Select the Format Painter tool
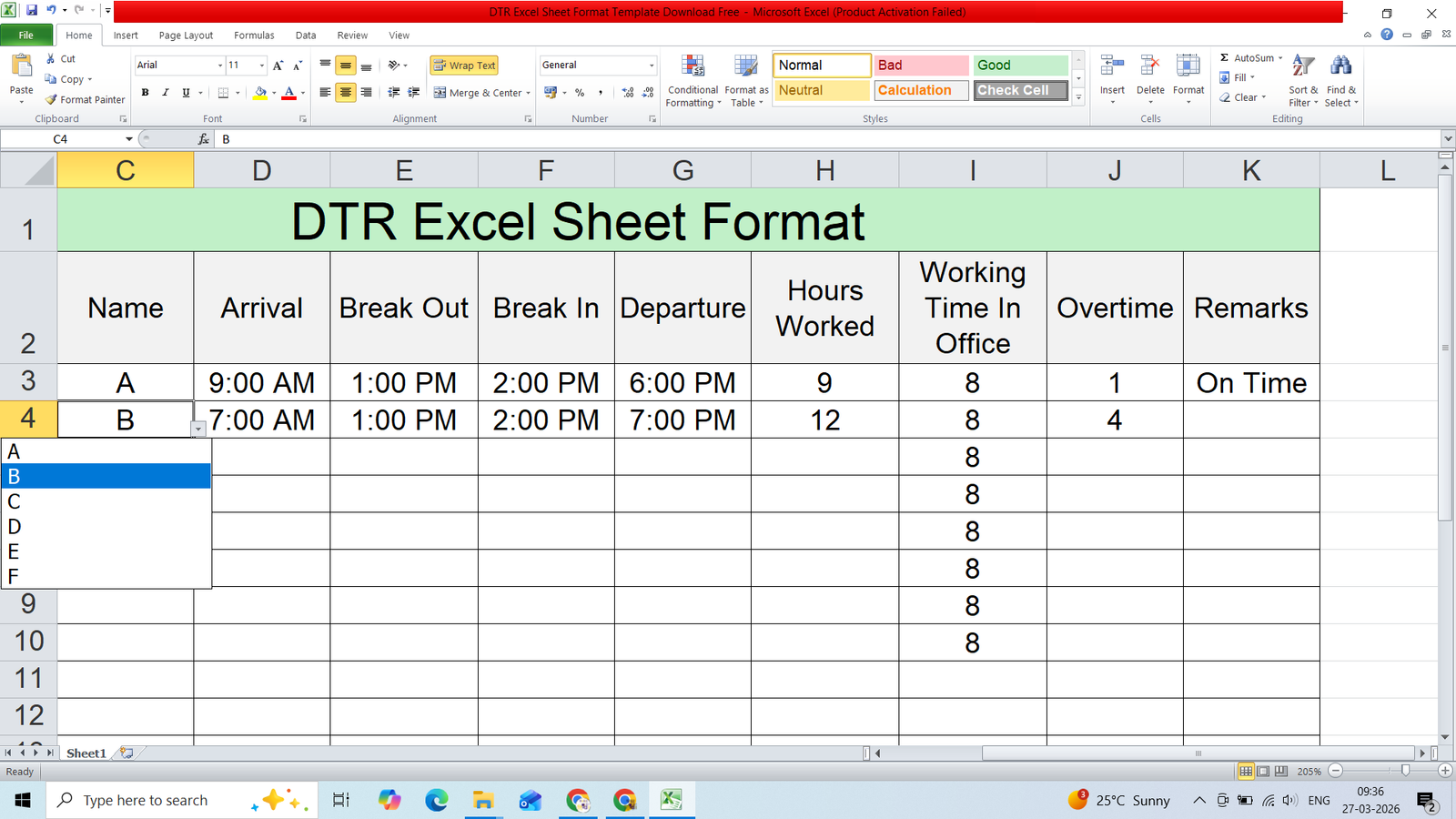The height and width of the screenshot is (819, 1456). tap(85, 100)
